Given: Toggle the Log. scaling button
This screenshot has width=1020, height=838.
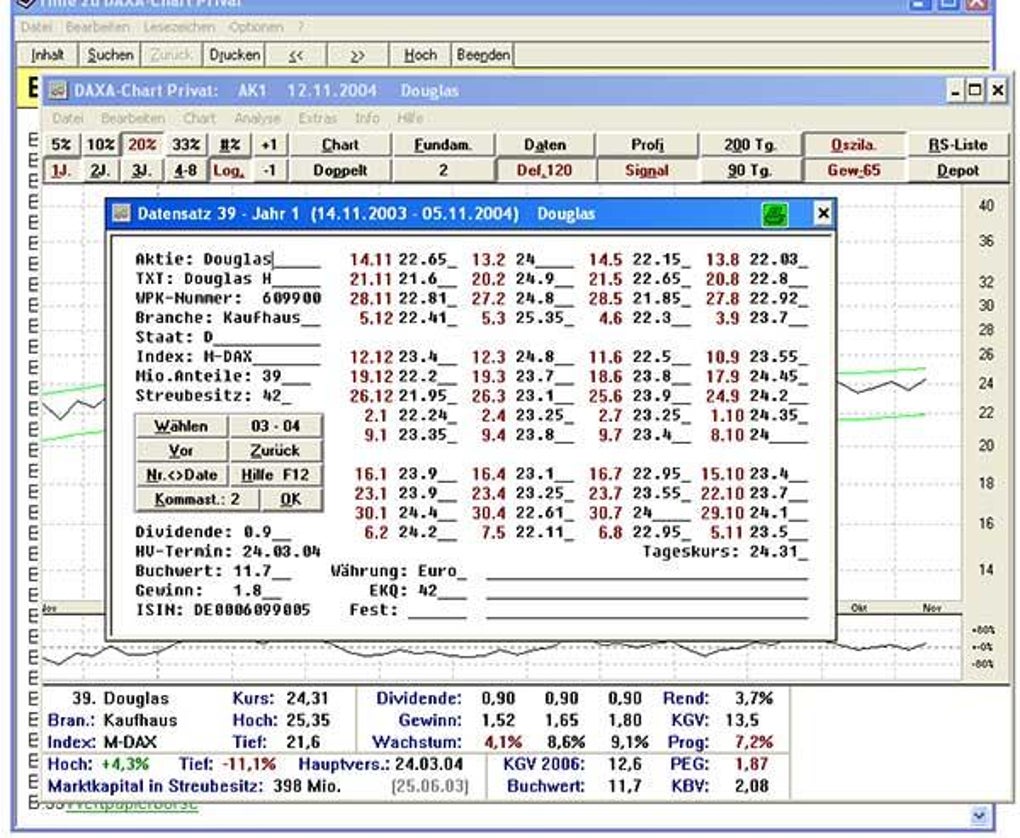Looking at the screenshot, I should pyautogui.click(x=228, y=170).
